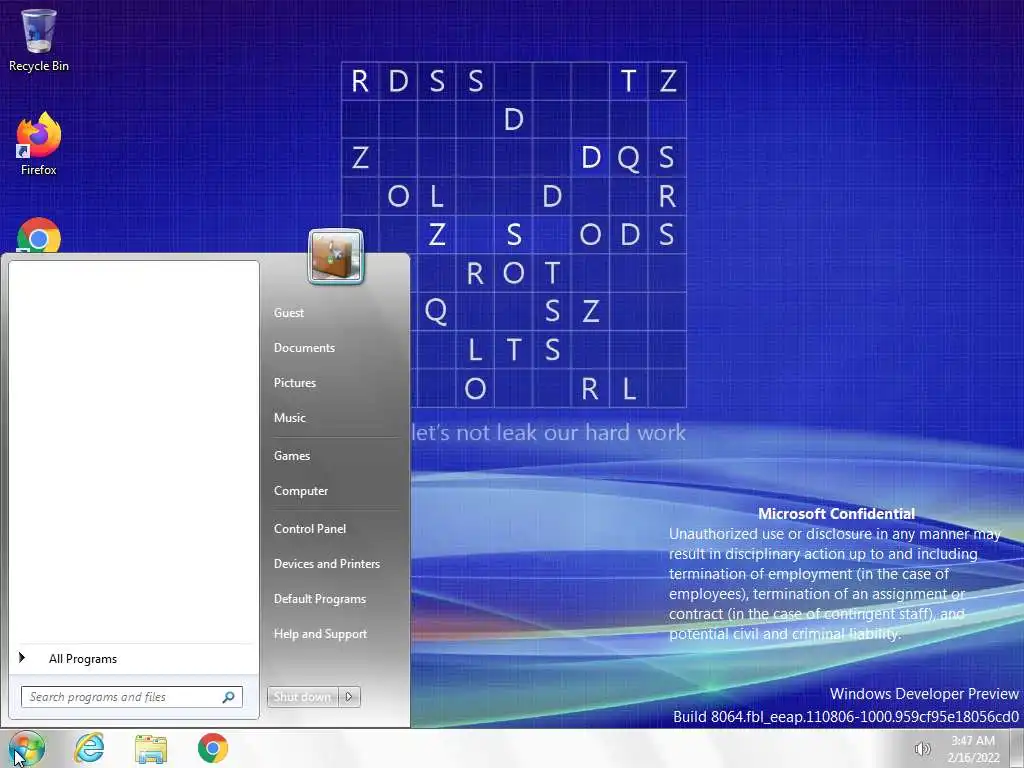The image size is (1024, 768).
Task: Focus the Search programs and files box
Action: tap(132, 697)
